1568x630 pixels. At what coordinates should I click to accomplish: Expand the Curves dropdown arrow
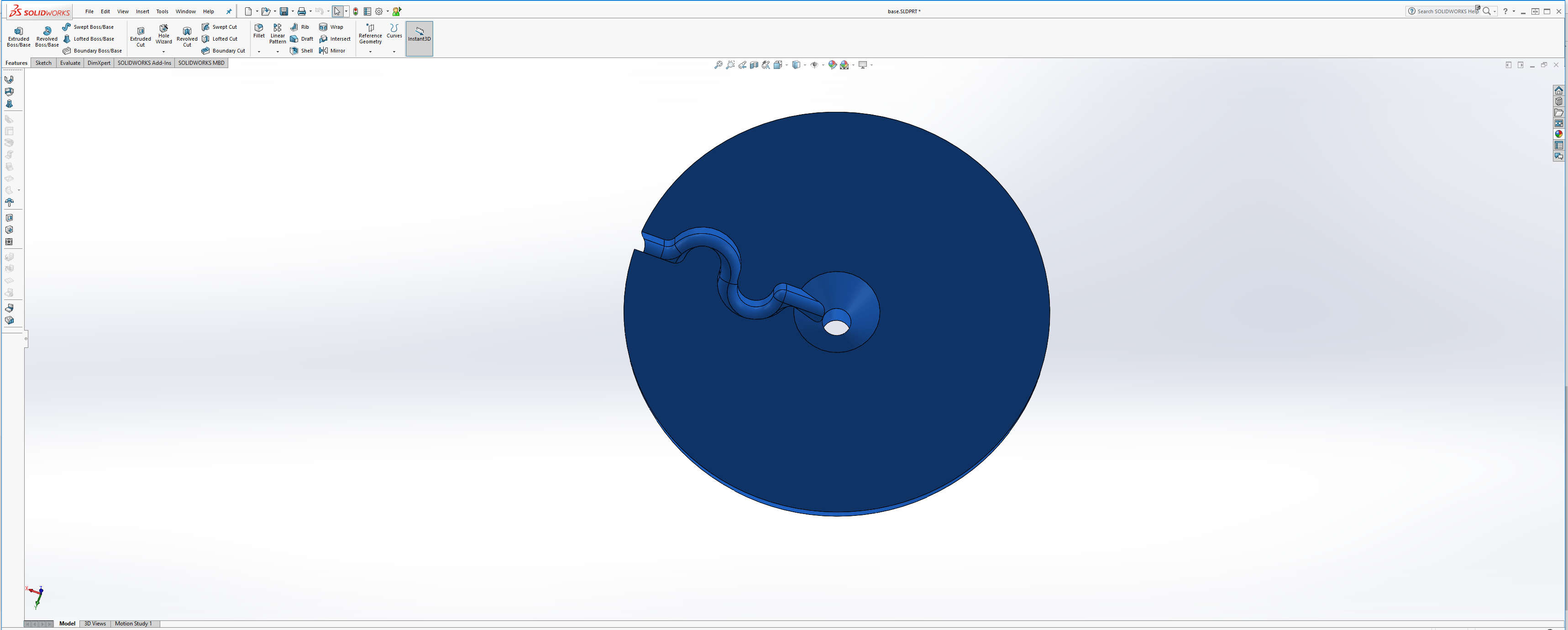pyautogui.click(x=394, y=52)
